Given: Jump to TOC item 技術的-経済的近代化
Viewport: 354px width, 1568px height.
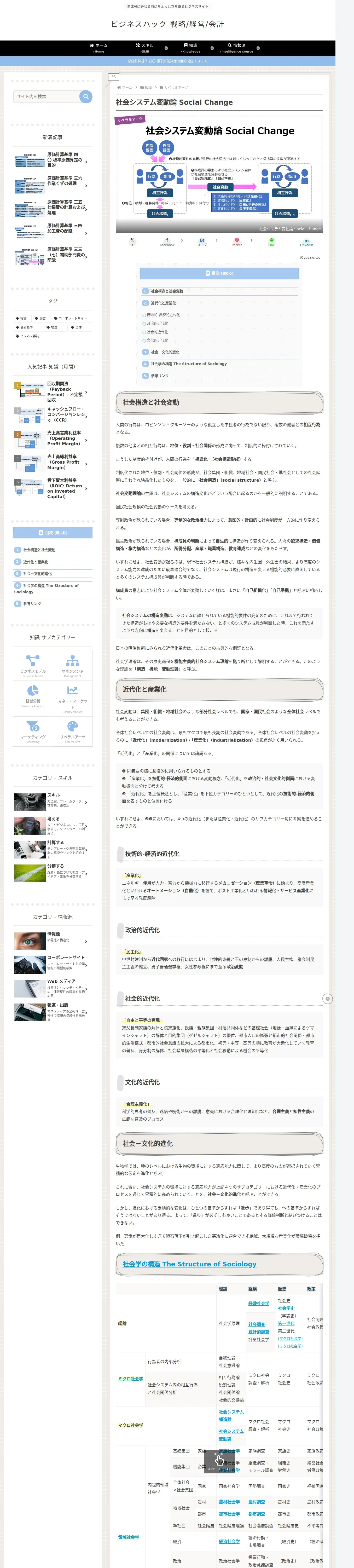Looking at the screenshot, I should (x=163, y=315).
